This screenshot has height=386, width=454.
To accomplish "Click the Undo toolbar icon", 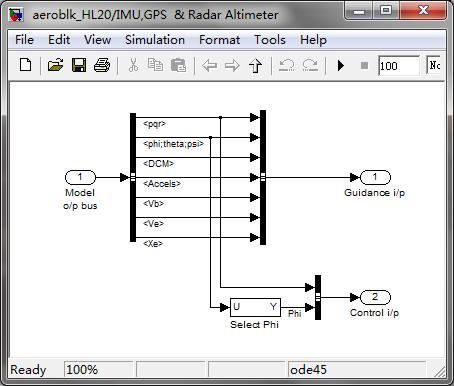I will (287, 65).
